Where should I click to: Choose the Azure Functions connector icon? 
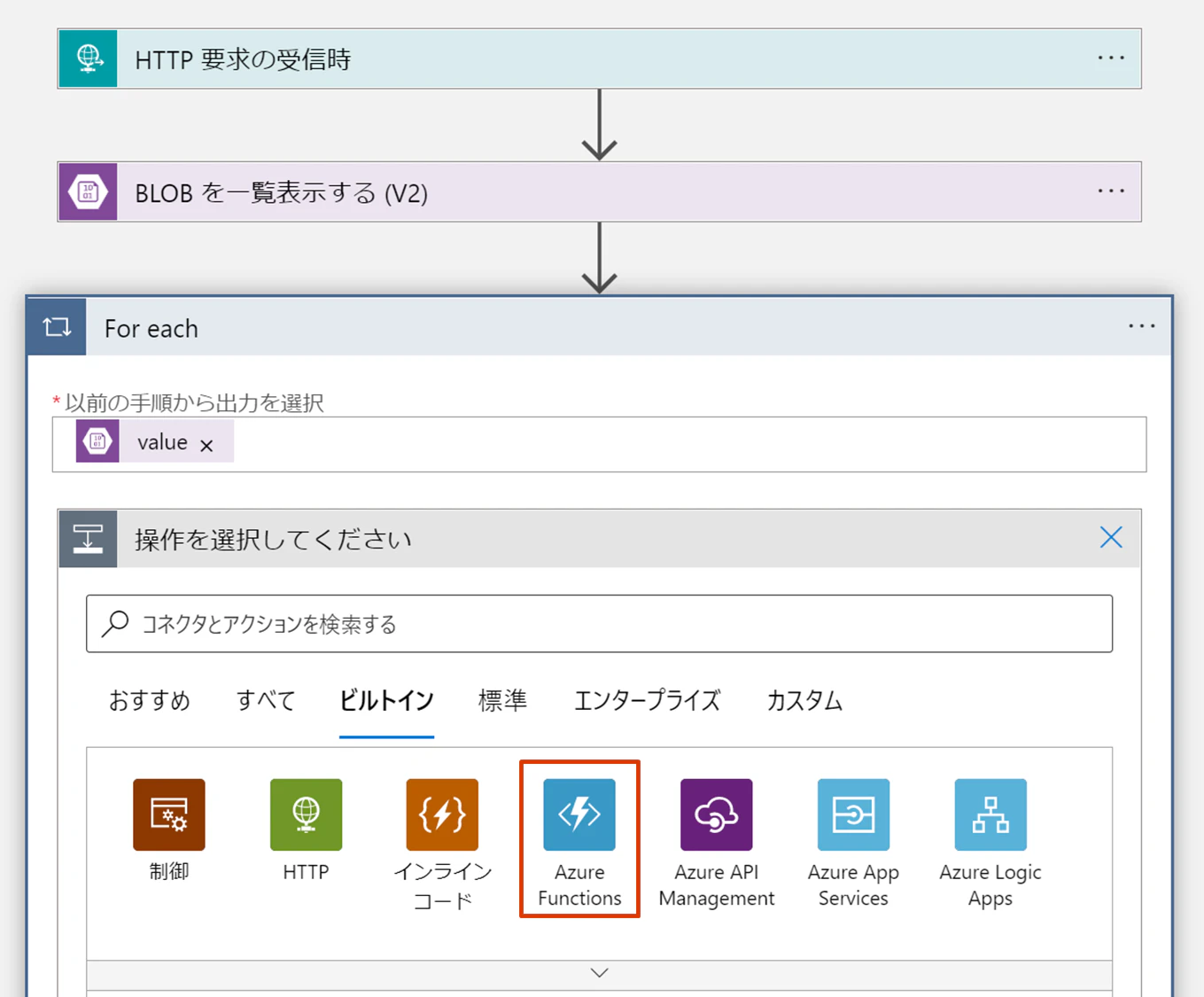tap(579, 814)
